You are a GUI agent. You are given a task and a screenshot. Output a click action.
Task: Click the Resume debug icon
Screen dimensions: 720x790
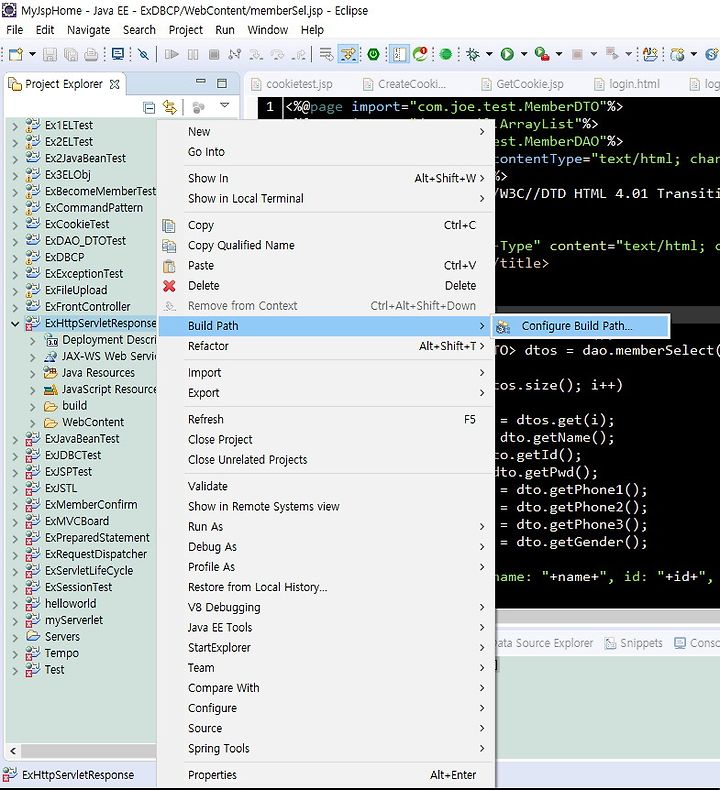(172, 54)
